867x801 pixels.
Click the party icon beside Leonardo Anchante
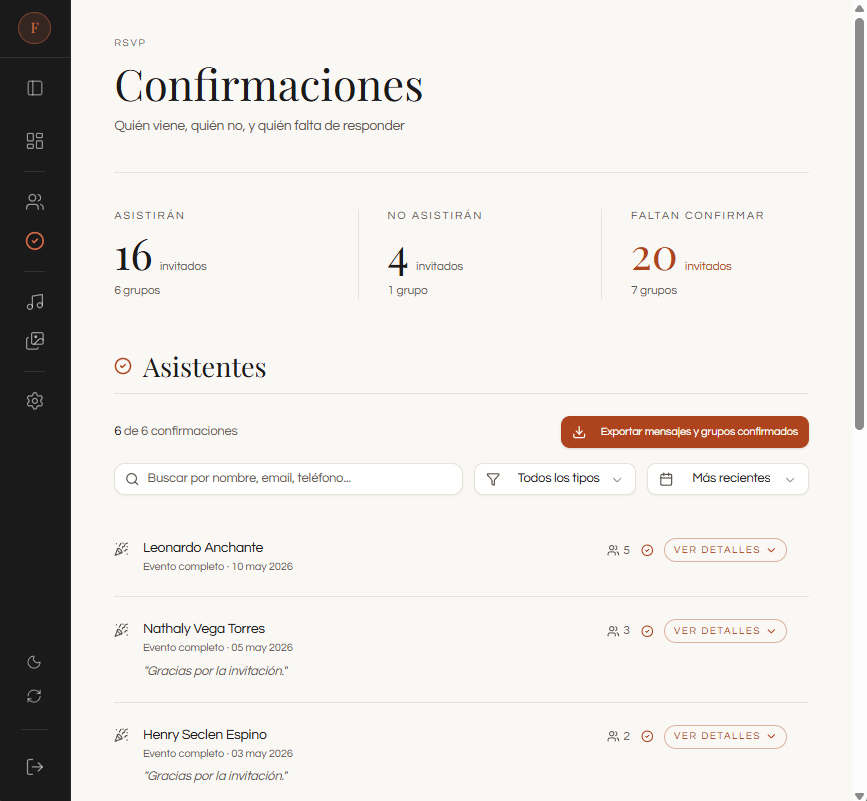(x=122, y=549)
